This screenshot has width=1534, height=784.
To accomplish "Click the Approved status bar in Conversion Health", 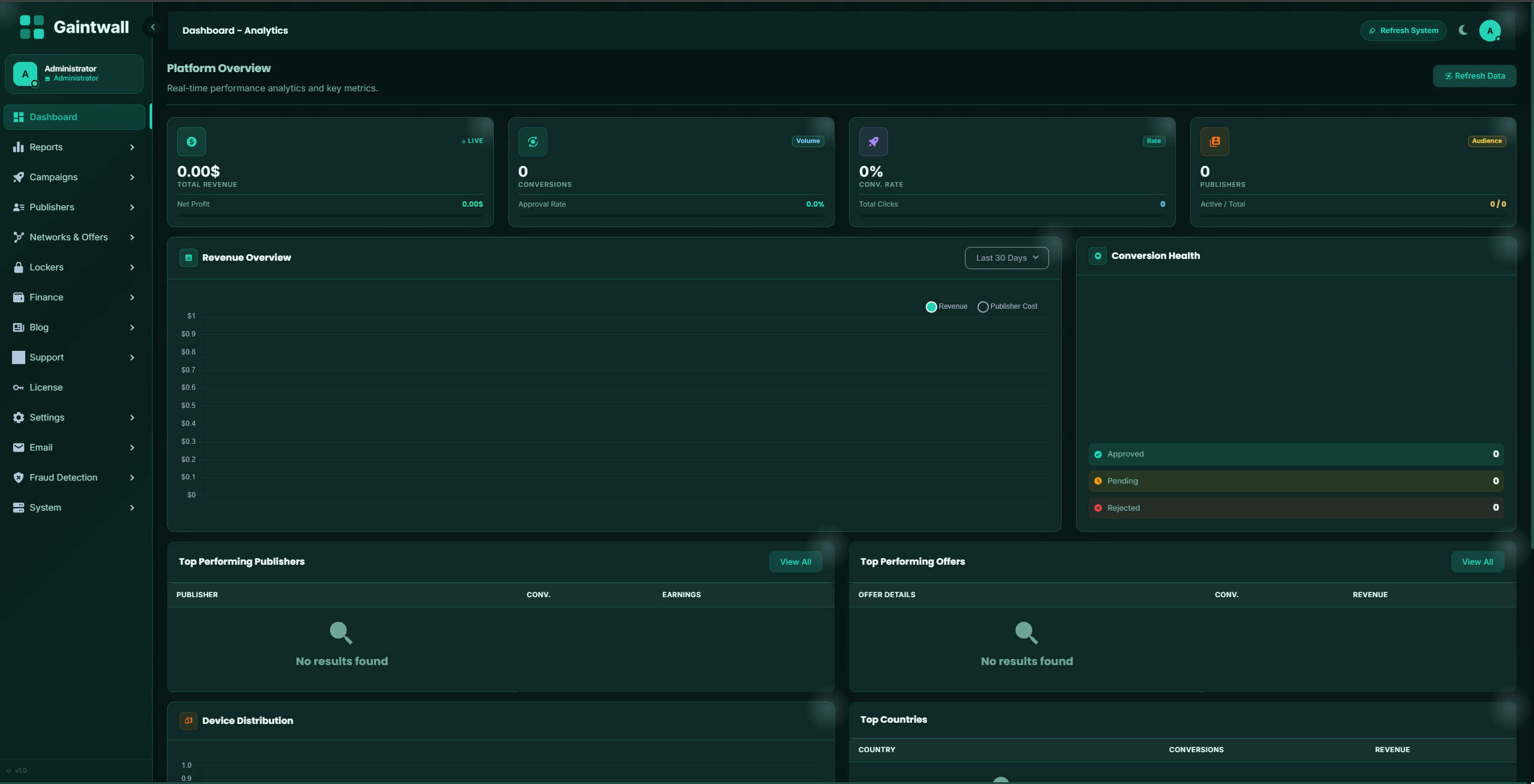I will coord(1295,454).
